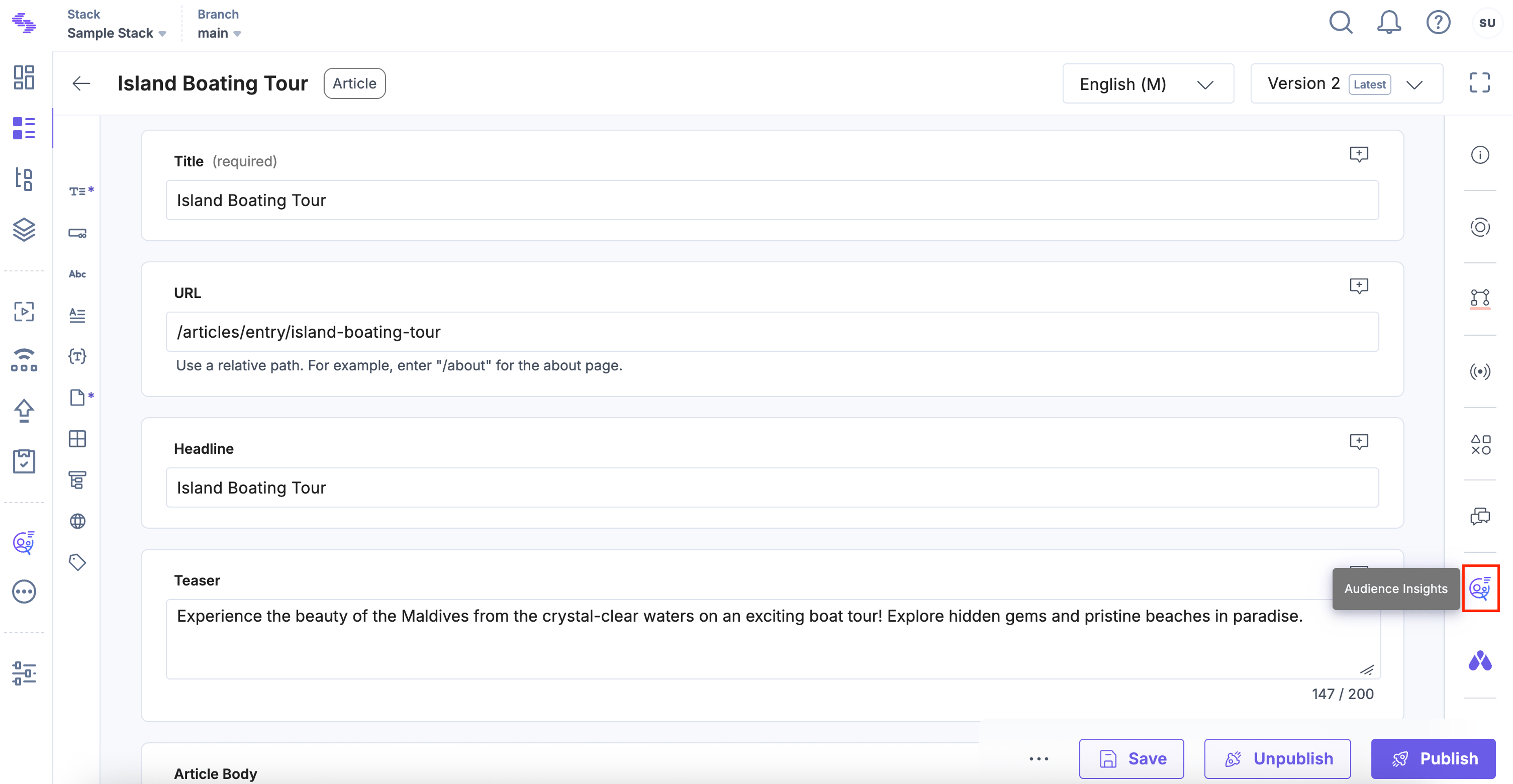The image size is (1513, 784).
Task: Jump to globe field outline icon
Action: tap(78, 521)
